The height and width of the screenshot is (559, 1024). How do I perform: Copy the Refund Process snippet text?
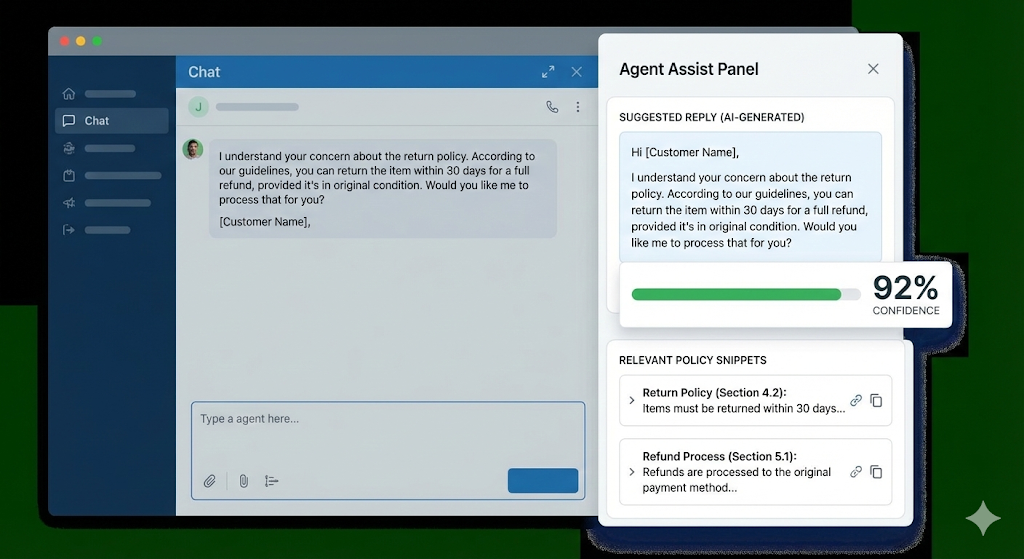coord(876,472)
